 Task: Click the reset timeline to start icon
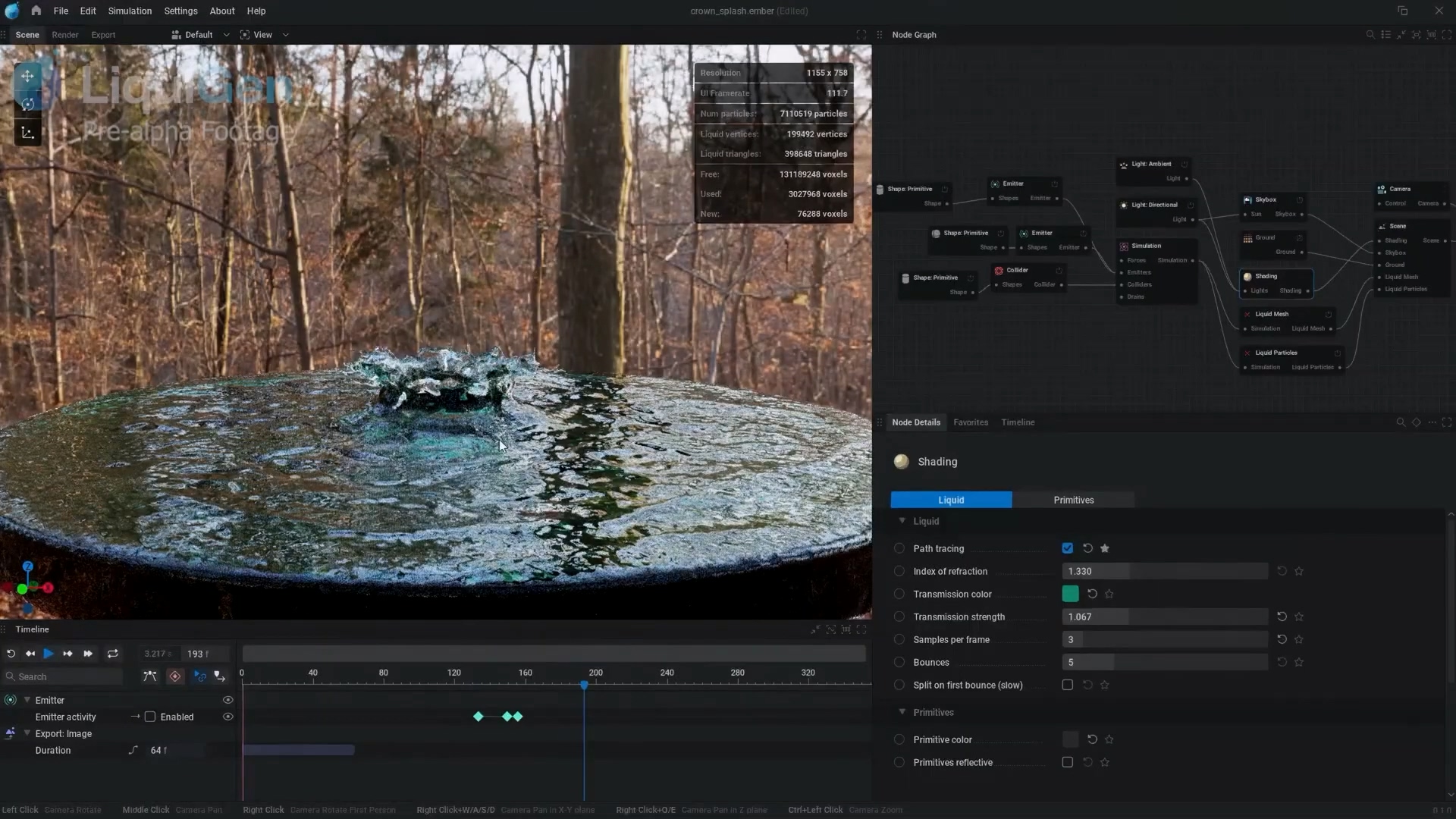11,654
